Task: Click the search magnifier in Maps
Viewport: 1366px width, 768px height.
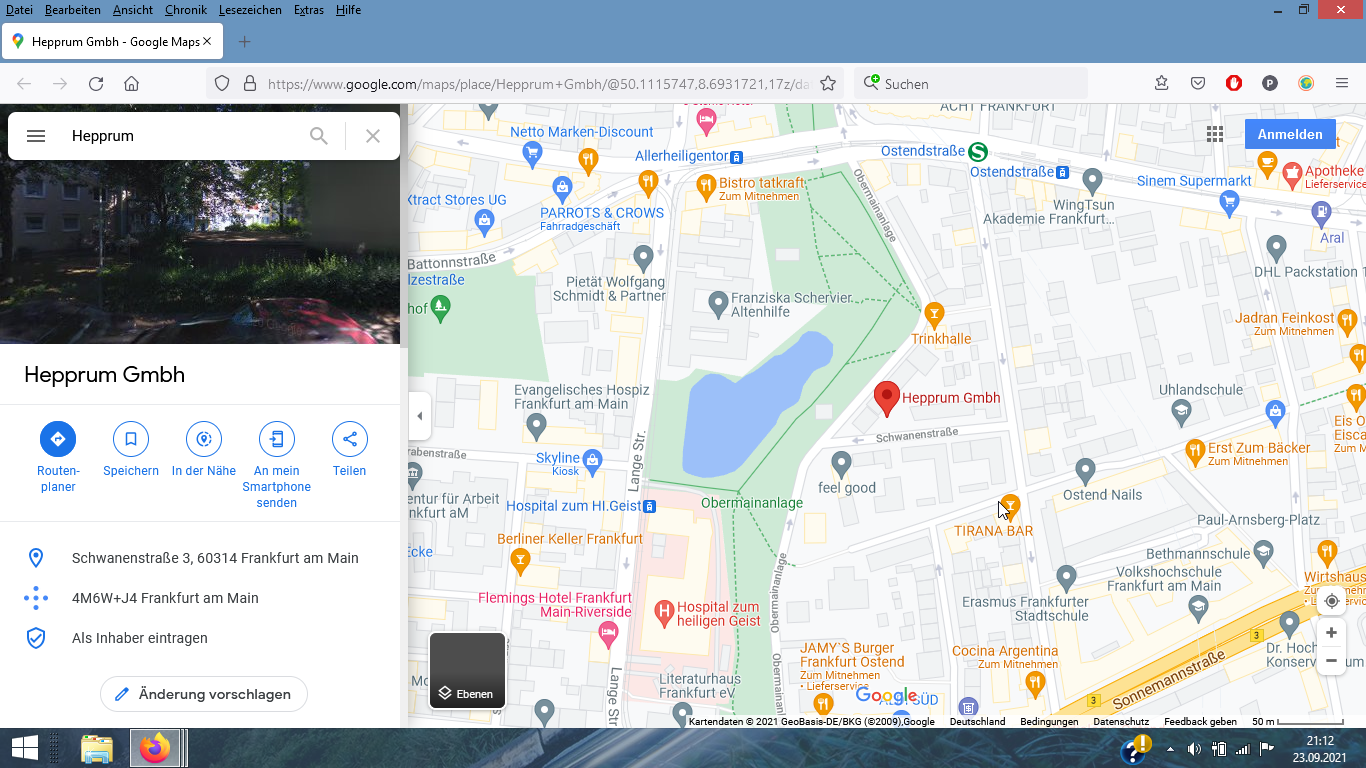Action: (319, 136)
